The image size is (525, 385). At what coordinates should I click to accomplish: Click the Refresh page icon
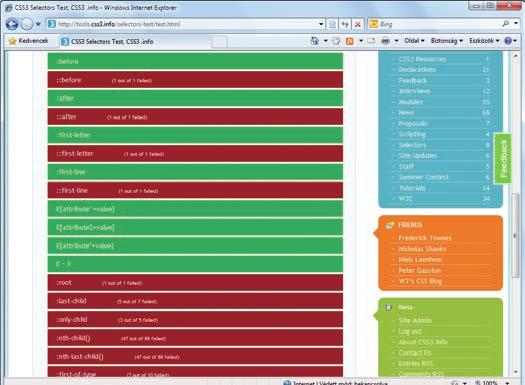tap(345, 24)
